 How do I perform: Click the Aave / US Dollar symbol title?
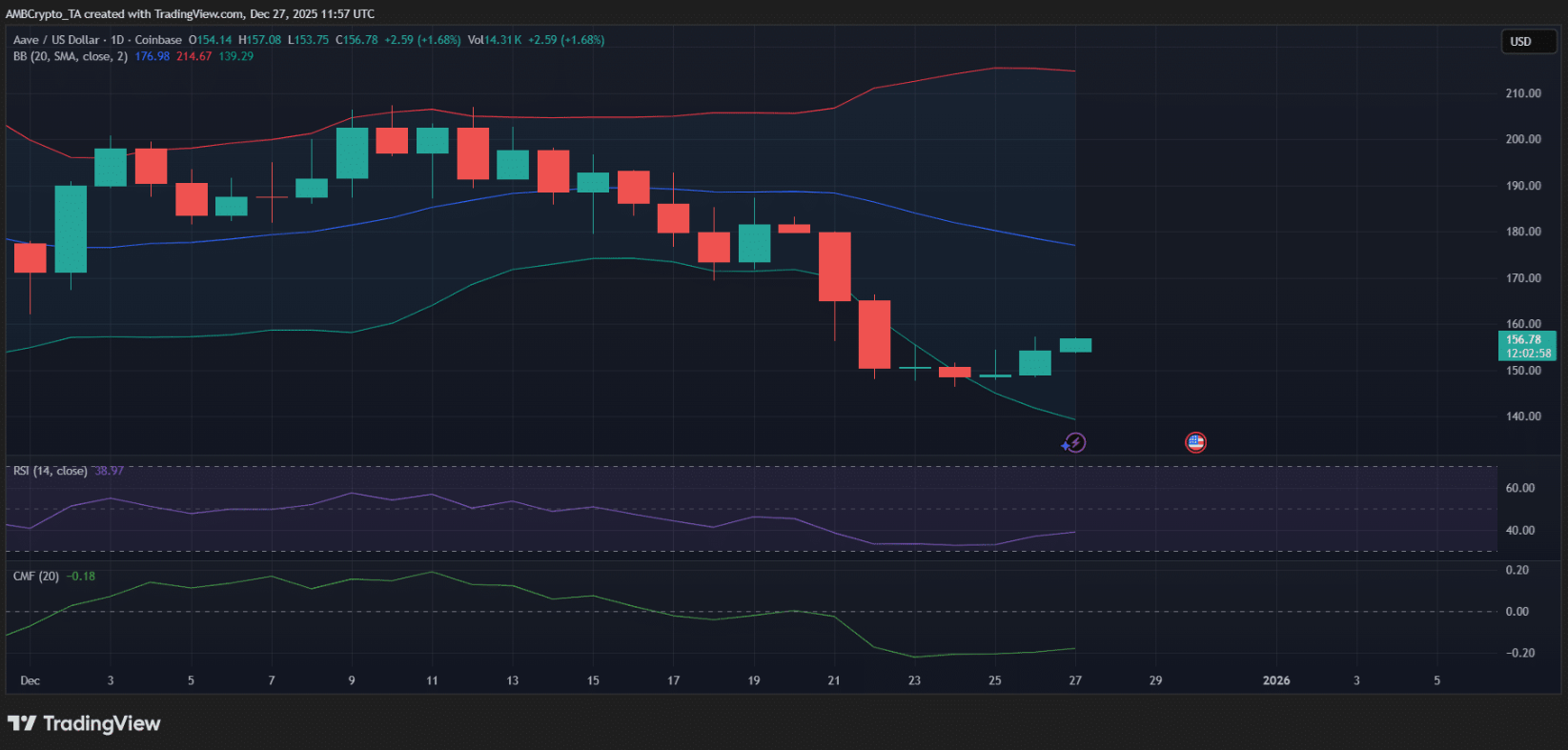point(56,40)
